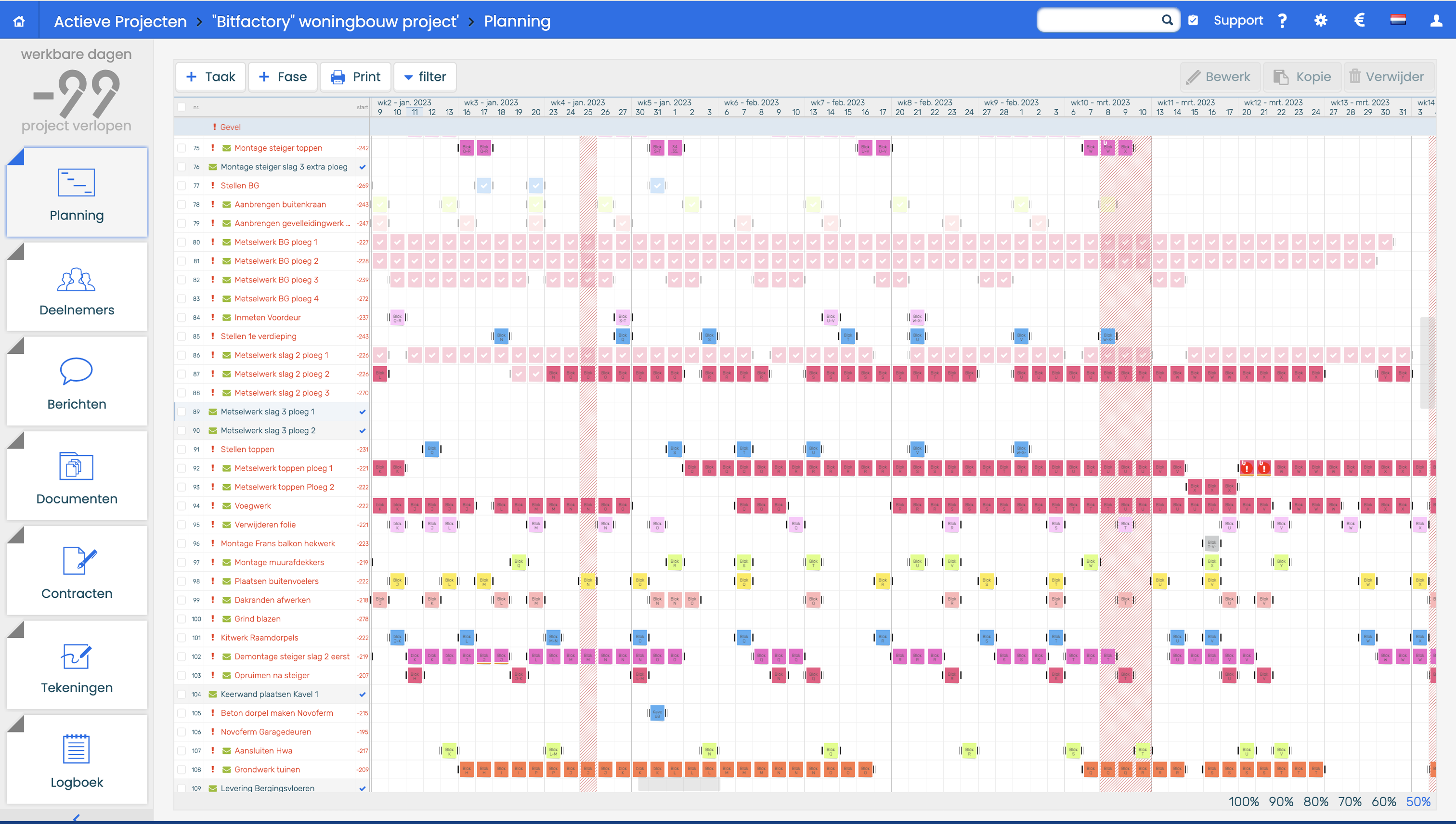Click the Kopie copy button
Screen dimensions: 1456x824
(1301, 77)
